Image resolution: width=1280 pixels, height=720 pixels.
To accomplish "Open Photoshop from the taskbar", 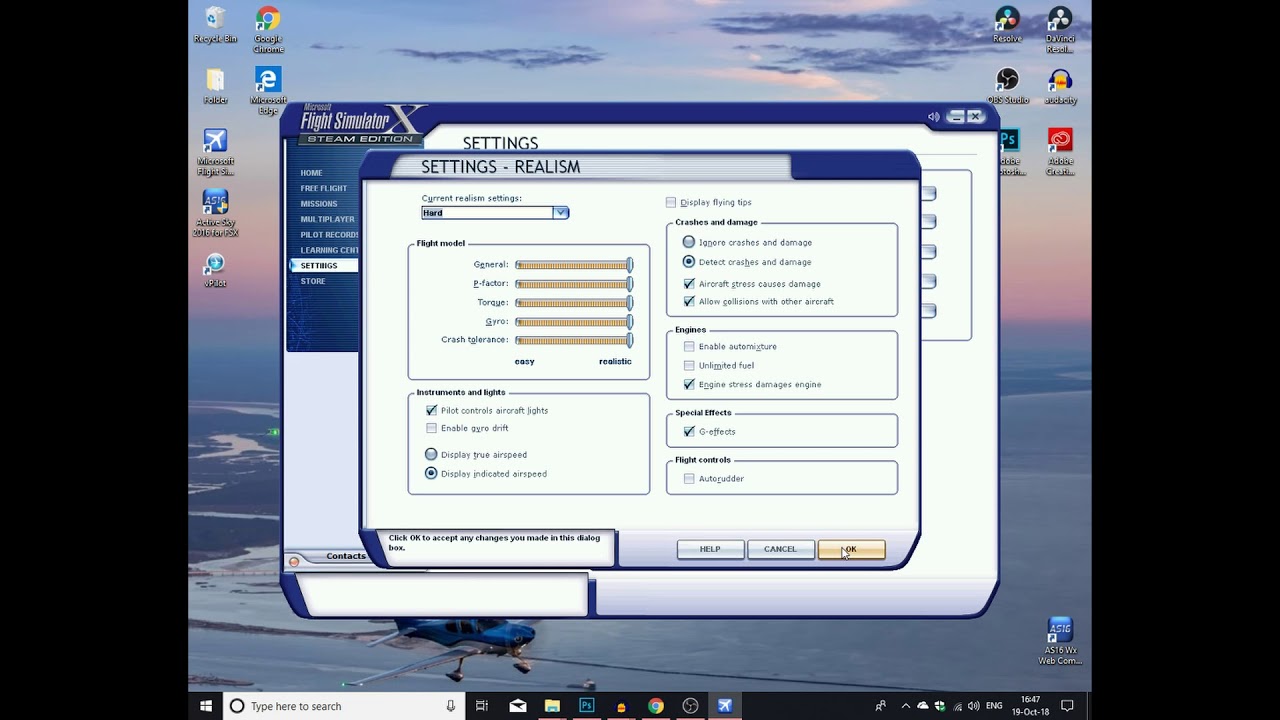I will [586, 706].
